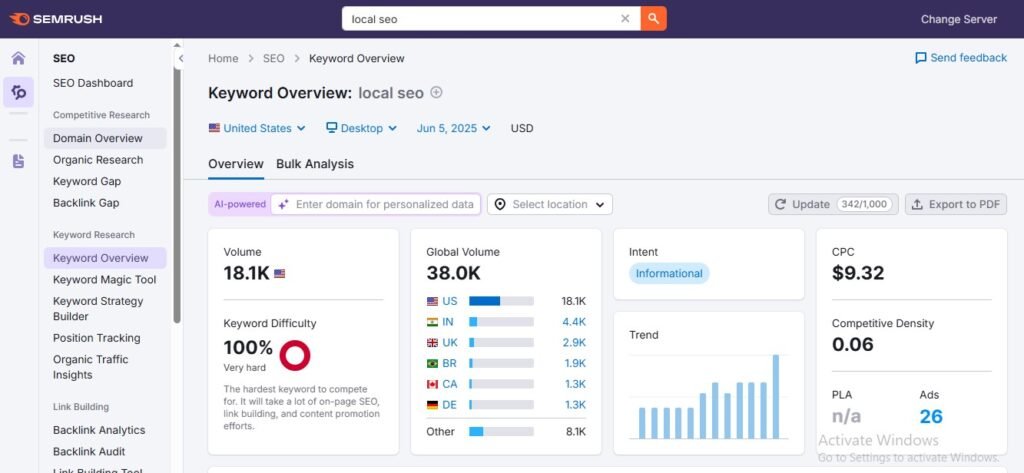Screen dimensions: 1024x473
Task: Click the orange search magnifier button
Action: point(653,19)
